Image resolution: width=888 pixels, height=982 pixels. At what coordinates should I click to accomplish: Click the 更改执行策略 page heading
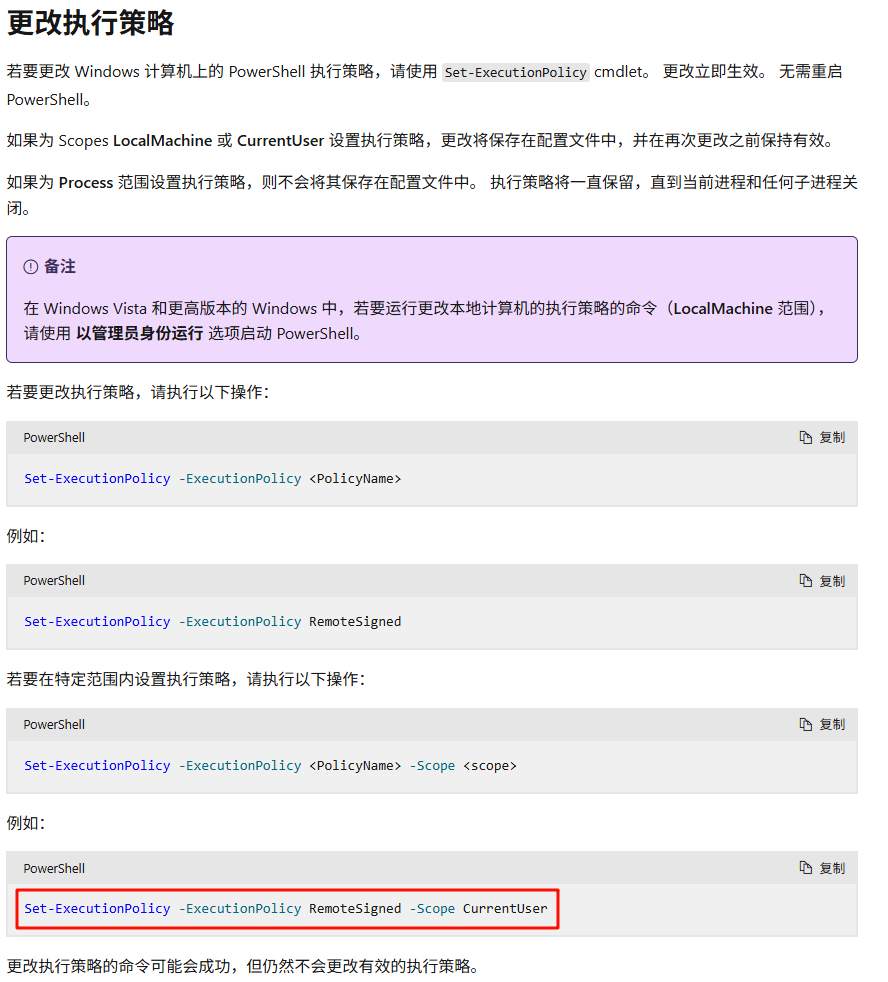tap(91, 24)
